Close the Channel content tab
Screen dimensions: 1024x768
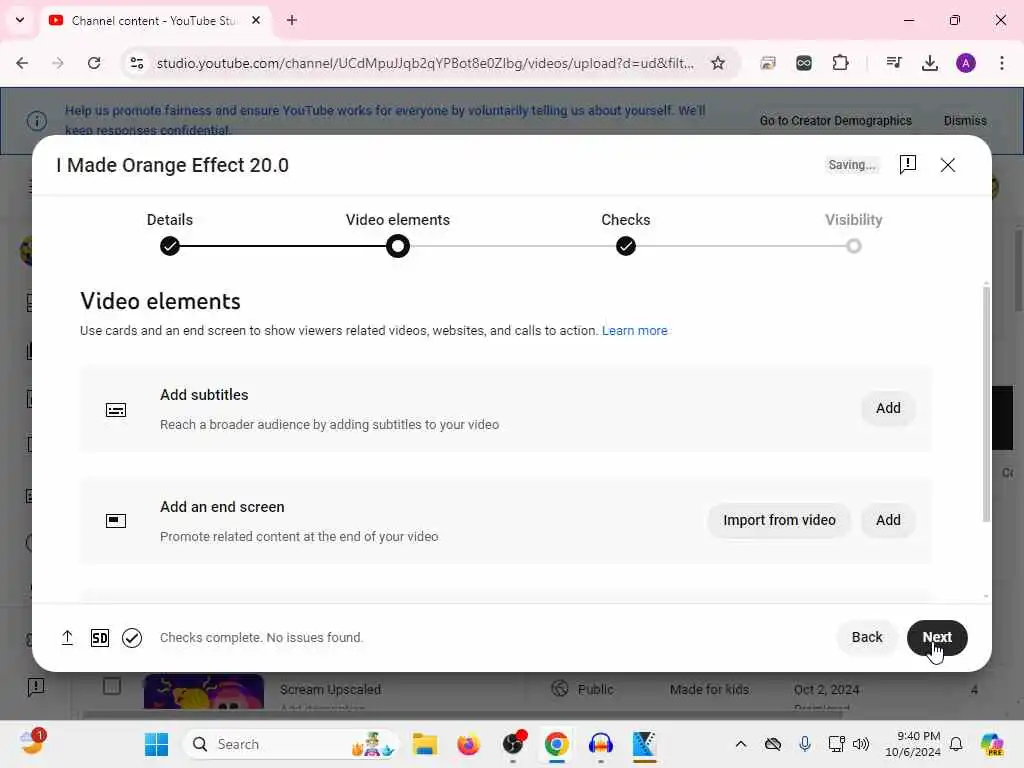pyautogui.click(x=256, y=20)
